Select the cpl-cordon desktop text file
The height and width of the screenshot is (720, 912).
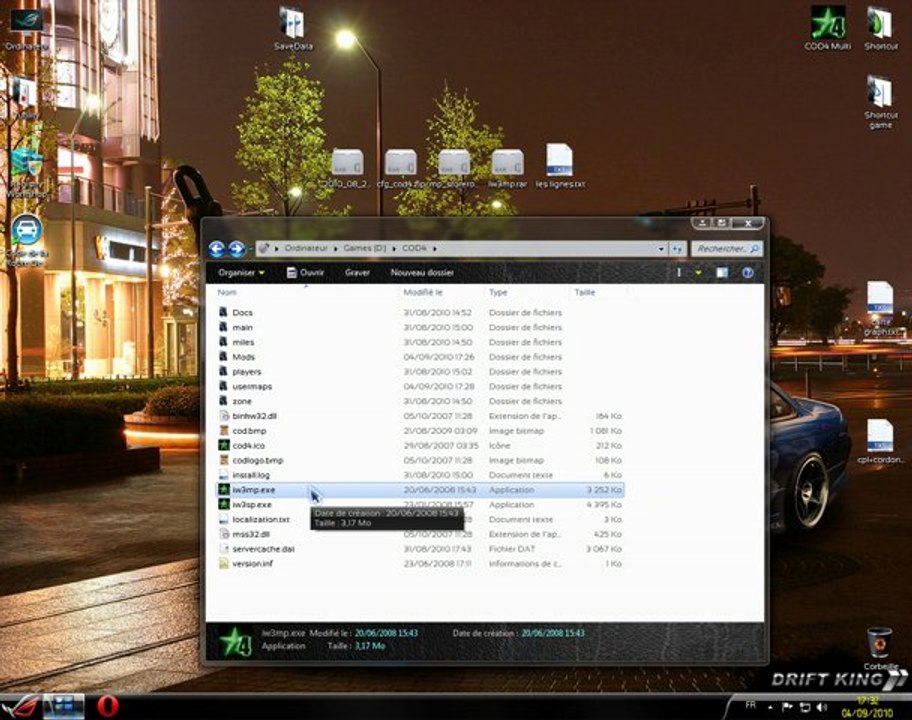tap(880, 441)
